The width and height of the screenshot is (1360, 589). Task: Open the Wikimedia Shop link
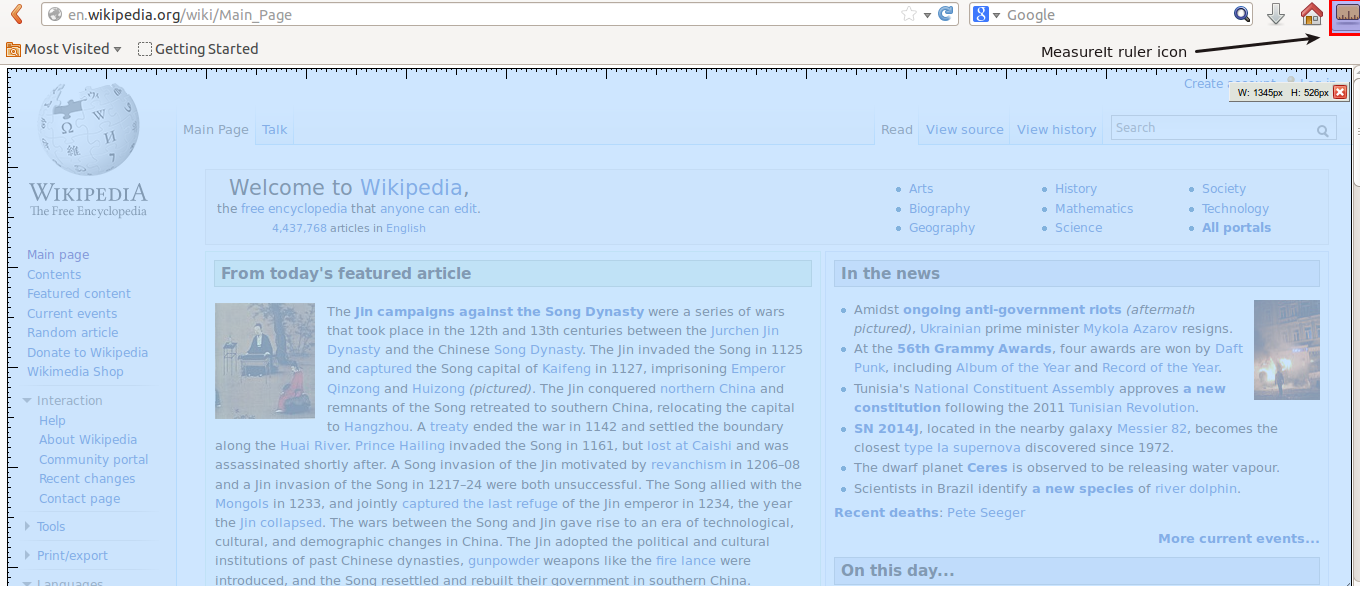[75, 372]
